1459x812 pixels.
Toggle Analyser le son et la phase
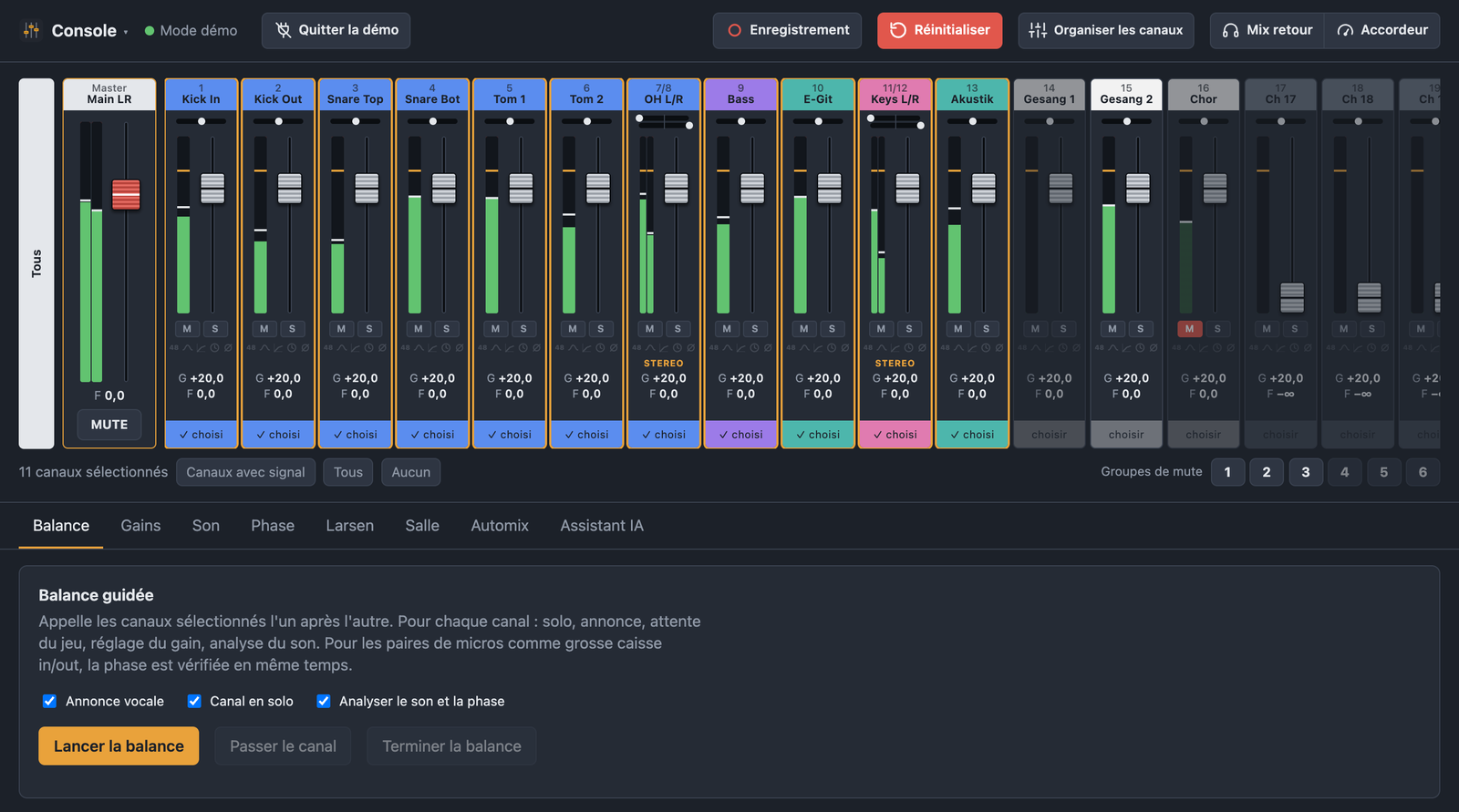click(x=324, y=701)
